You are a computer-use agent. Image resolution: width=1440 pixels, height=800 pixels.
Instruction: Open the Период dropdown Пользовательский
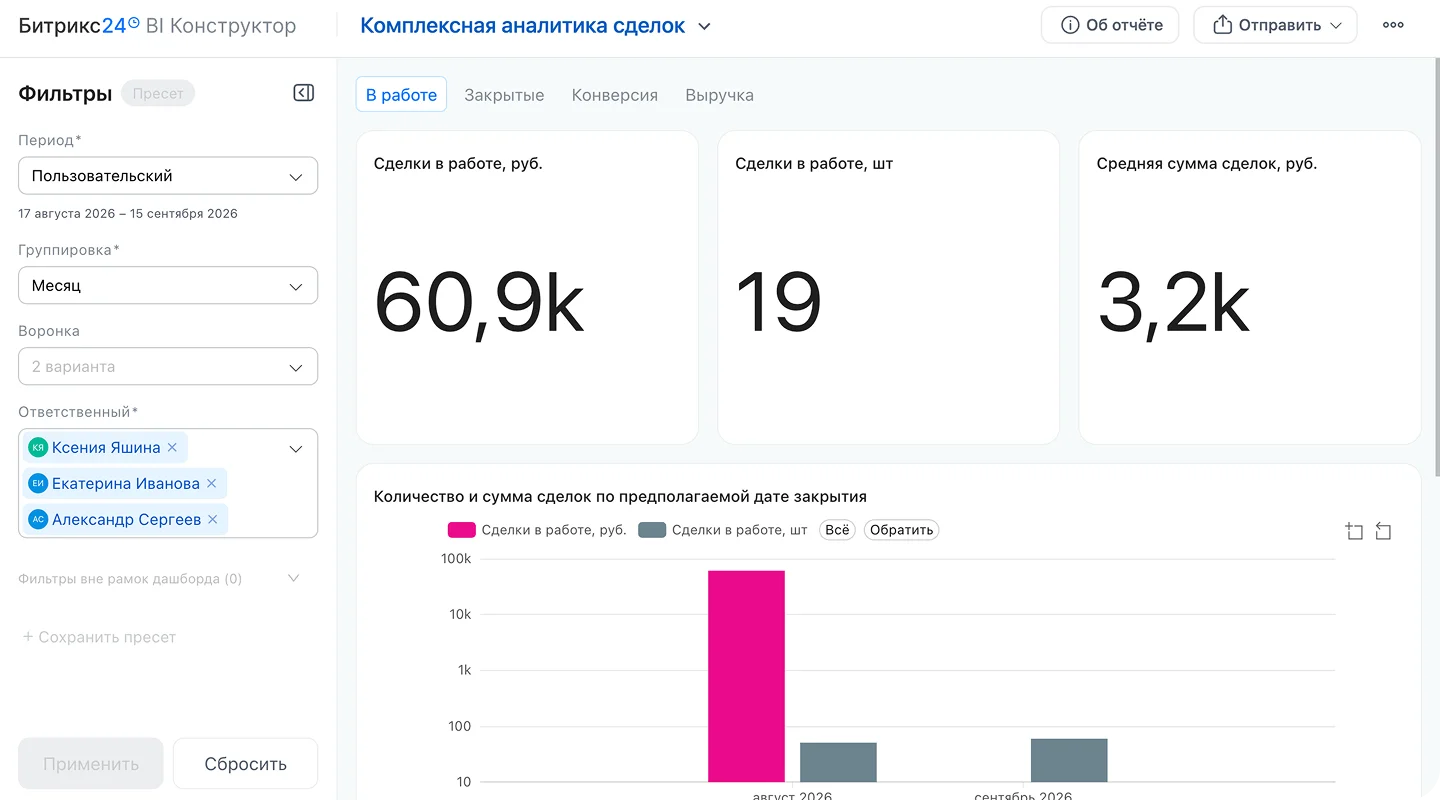click(168, 176)
